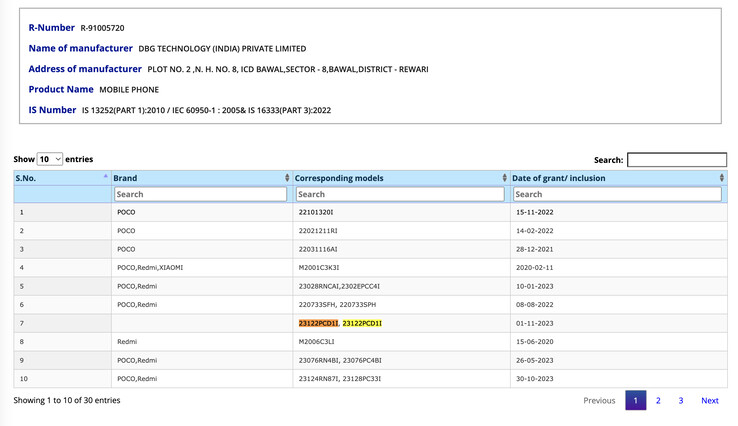Screen dimensions: 738x426
Task: Select cell 23028RNCAI,2302EPCC4I
Action: click(339, 286)
